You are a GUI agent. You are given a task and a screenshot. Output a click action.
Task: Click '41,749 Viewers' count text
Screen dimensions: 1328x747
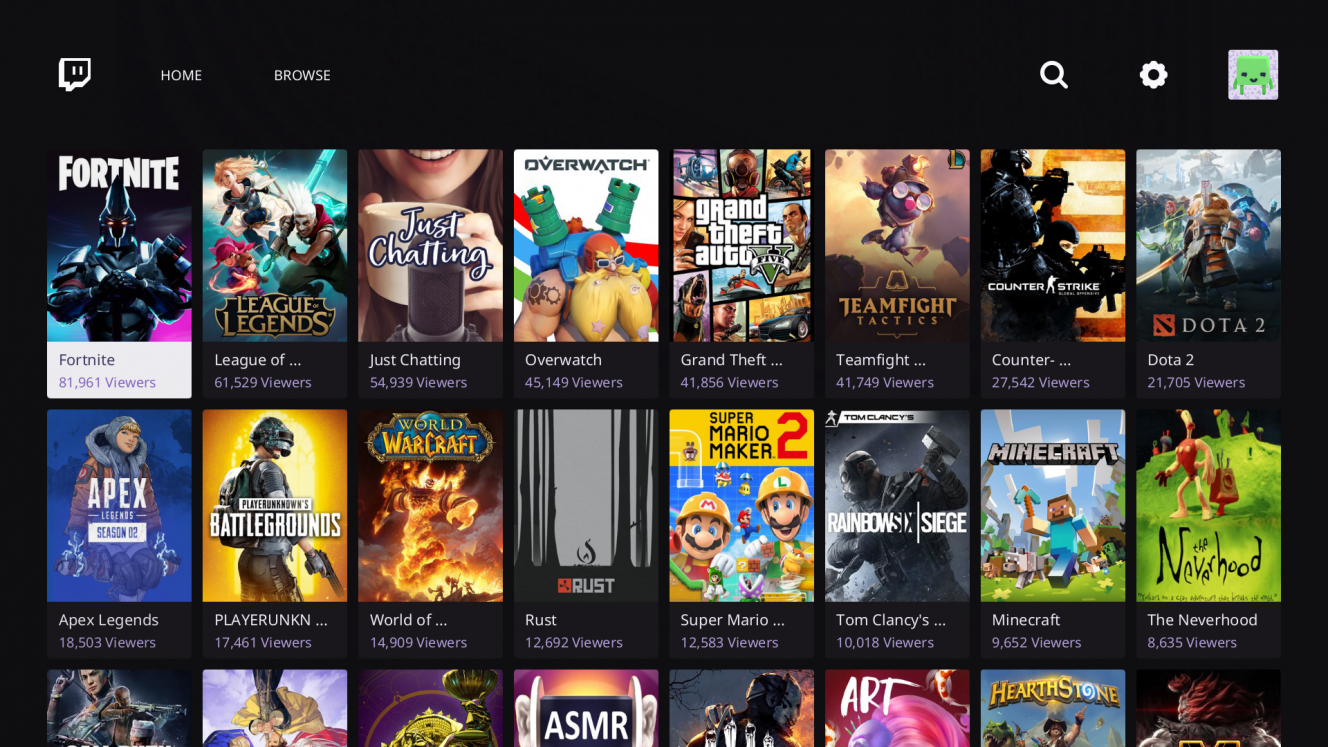pos(885,383)
